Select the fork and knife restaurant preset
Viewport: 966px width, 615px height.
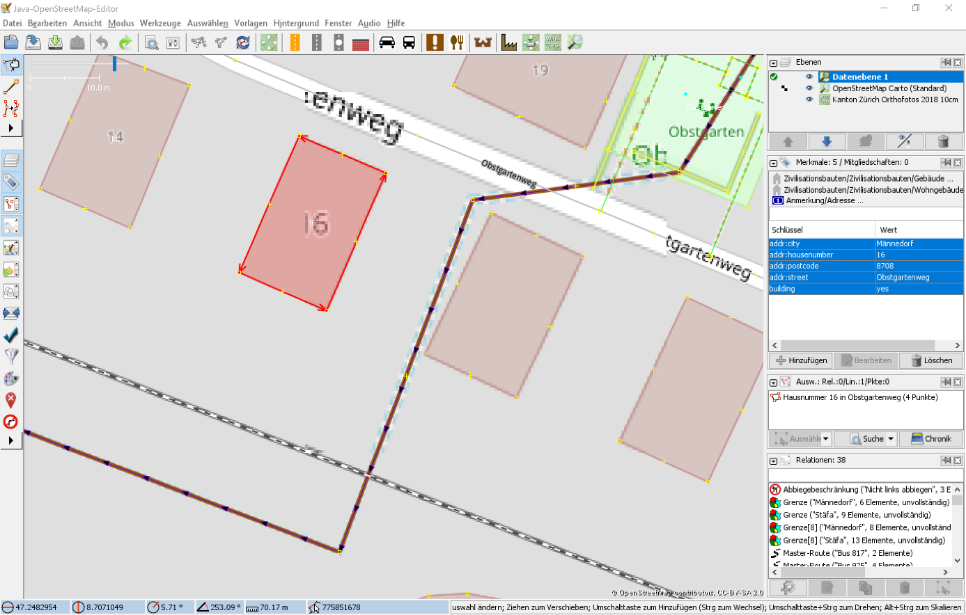[457, 42]
